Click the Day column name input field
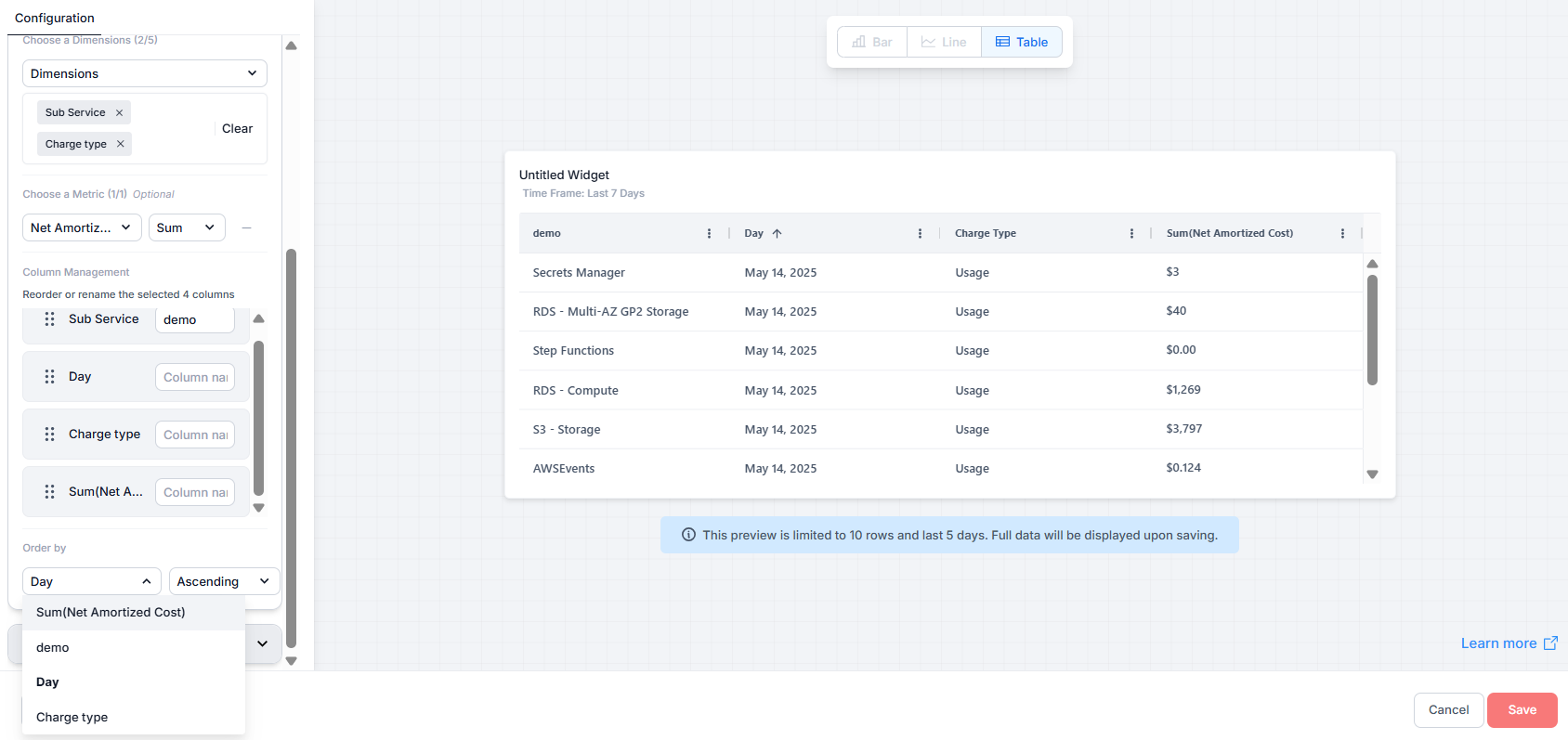The height and width of the screenshot is (740, 1568). click(x=195, y=377)
